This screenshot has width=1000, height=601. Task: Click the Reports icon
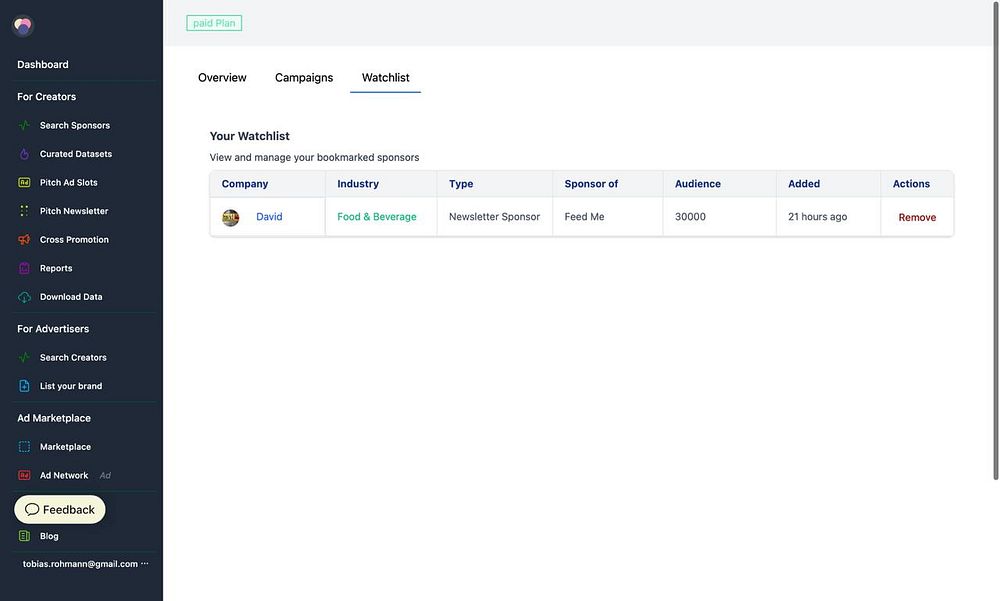click(24, 269)
